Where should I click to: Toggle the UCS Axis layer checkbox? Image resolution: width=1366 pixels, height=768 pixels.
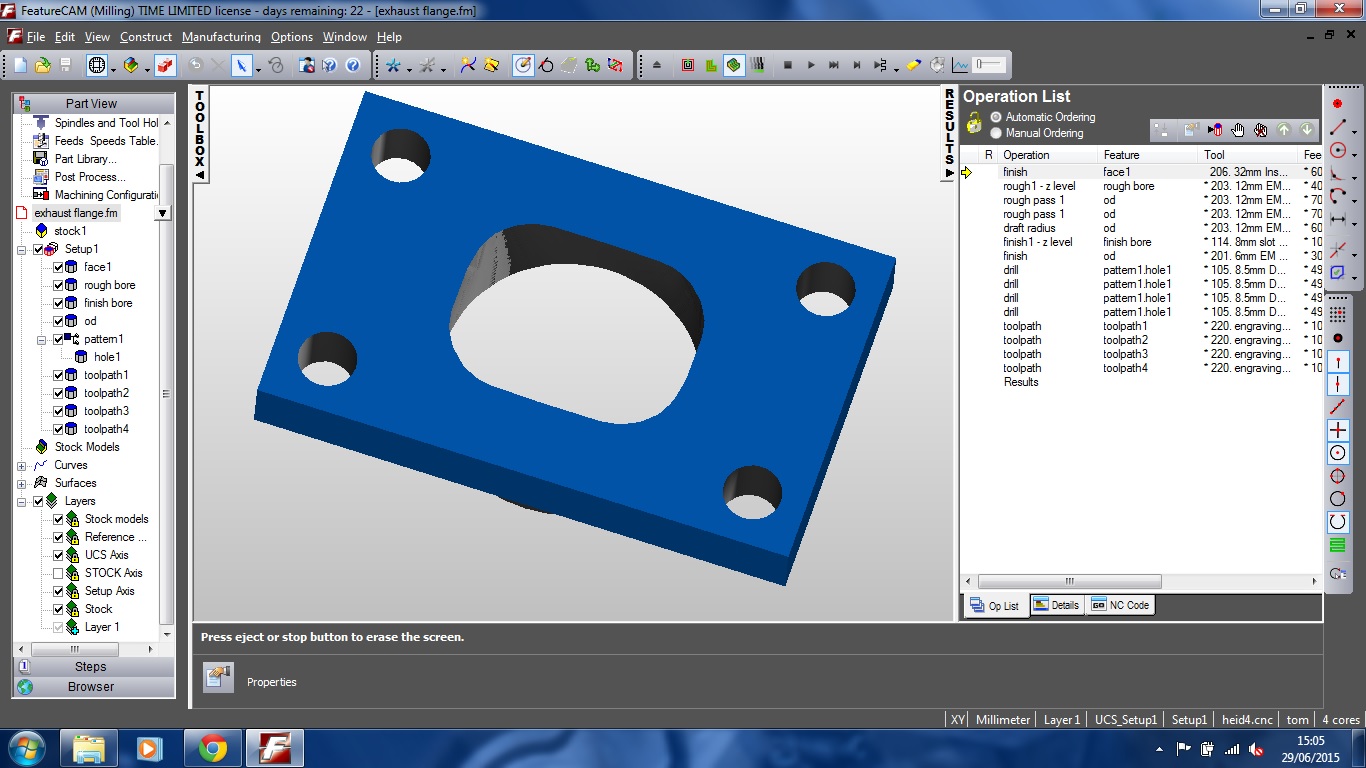(58, 555)
